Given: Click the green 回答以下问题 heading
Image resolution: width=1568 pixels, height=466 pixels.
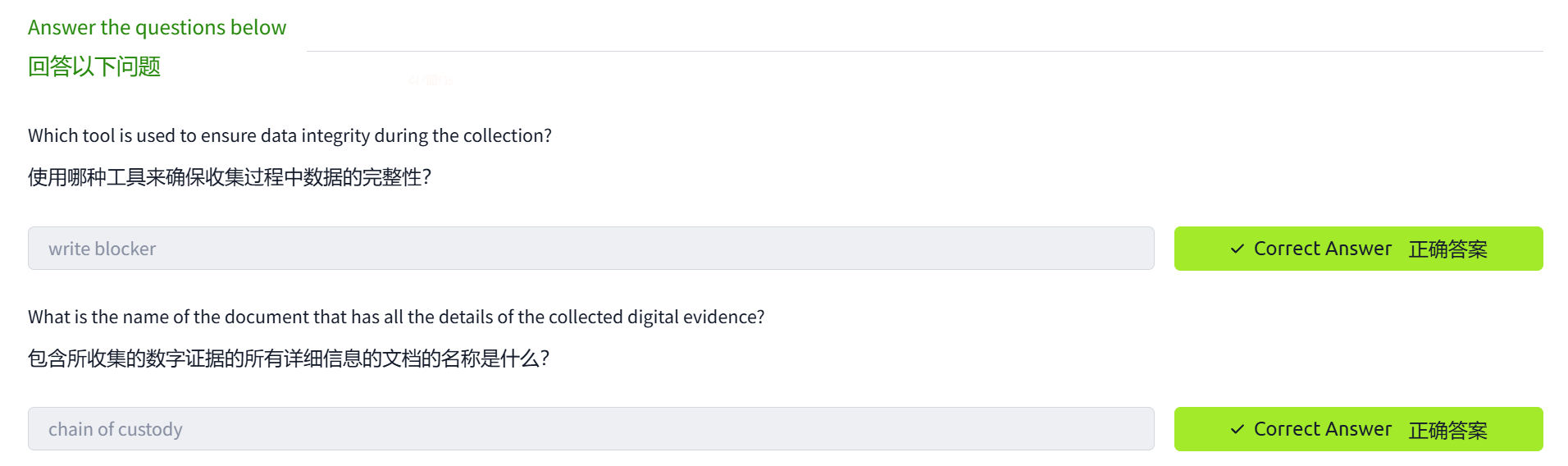Looking at the screenshot, I should pyautogui.click(x=94, y=66).
